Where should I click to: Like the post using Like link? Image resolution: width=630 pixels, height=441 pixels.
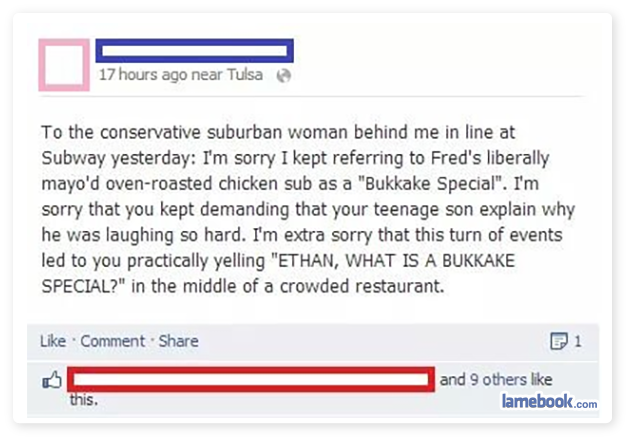pos(52,341)
